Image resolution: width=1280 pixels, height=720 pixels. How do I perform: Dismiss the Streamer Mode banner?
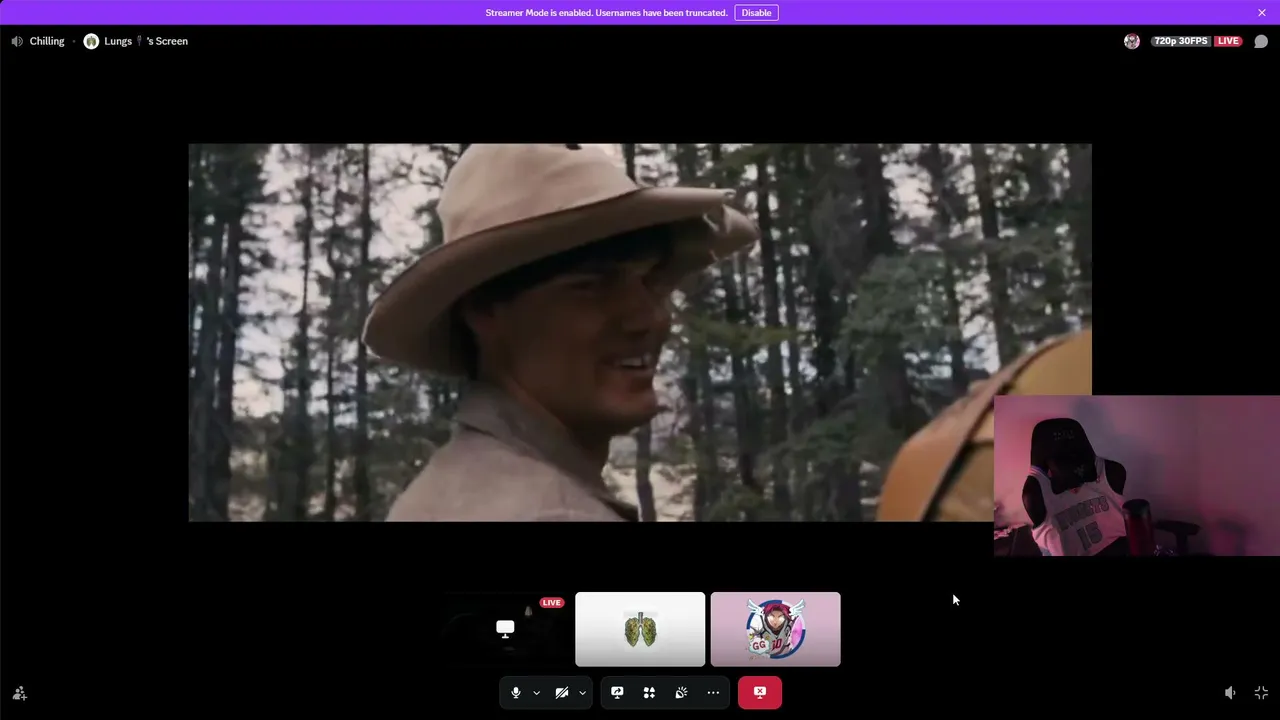pyautogui.click(x=1262, y=13)
